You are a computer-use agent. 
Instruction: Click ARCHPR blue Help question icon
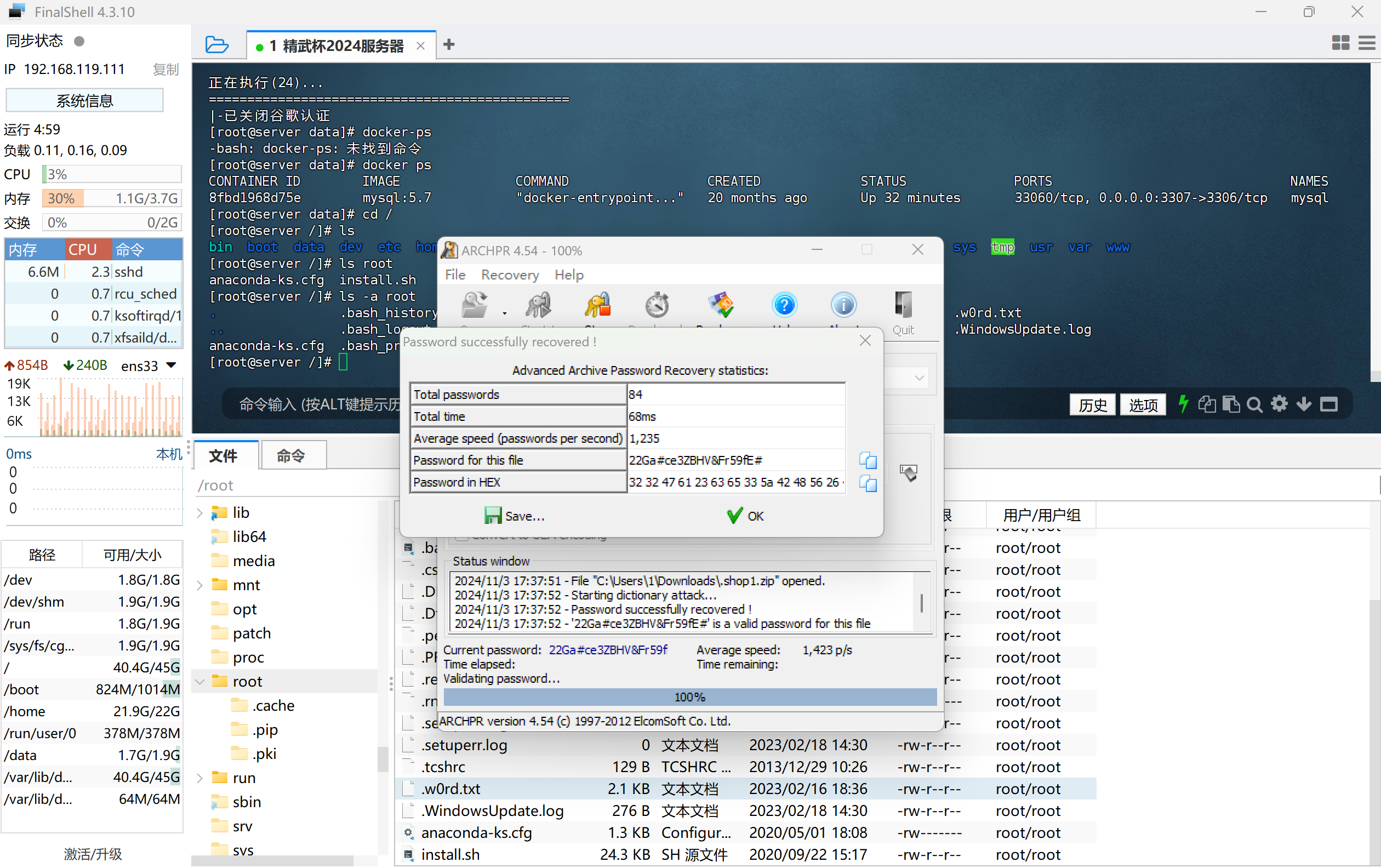click(784, 305)
